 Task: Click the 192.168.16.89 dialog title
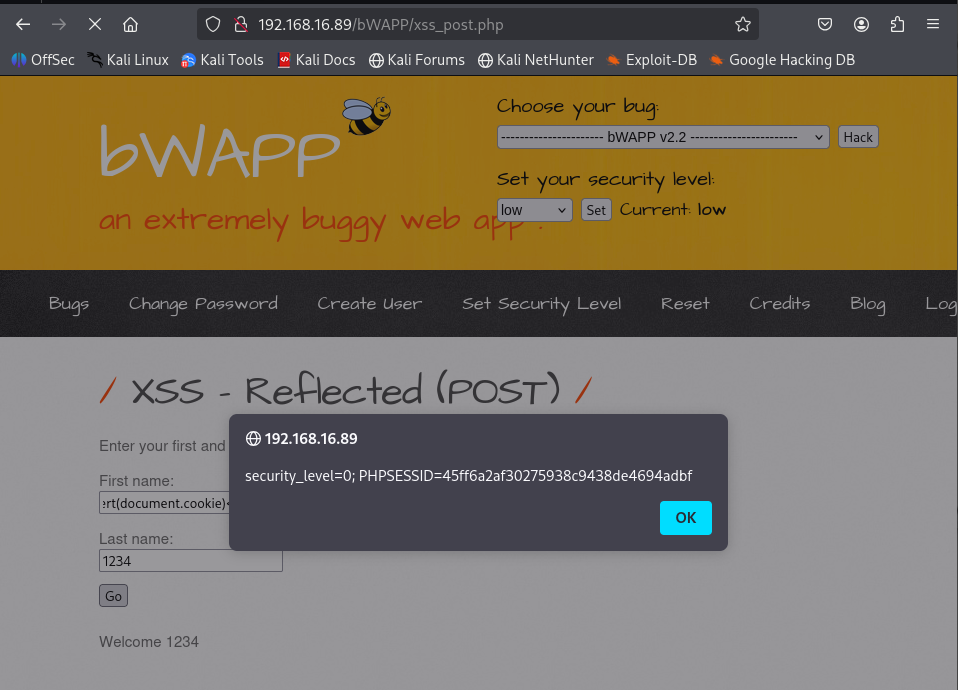point(311,439)
